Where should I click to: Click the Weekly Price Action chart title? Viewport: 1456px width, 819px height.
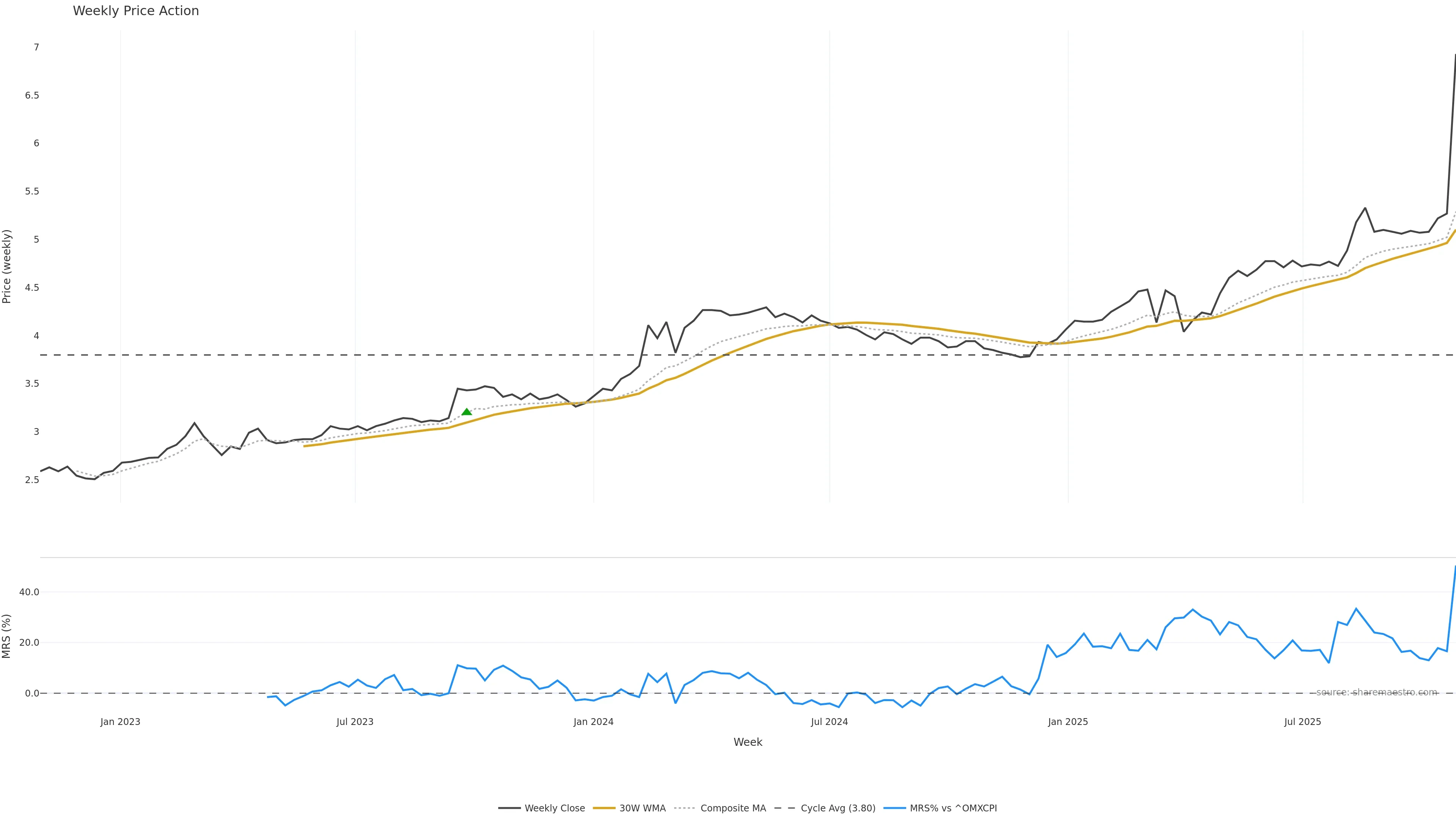136,11
